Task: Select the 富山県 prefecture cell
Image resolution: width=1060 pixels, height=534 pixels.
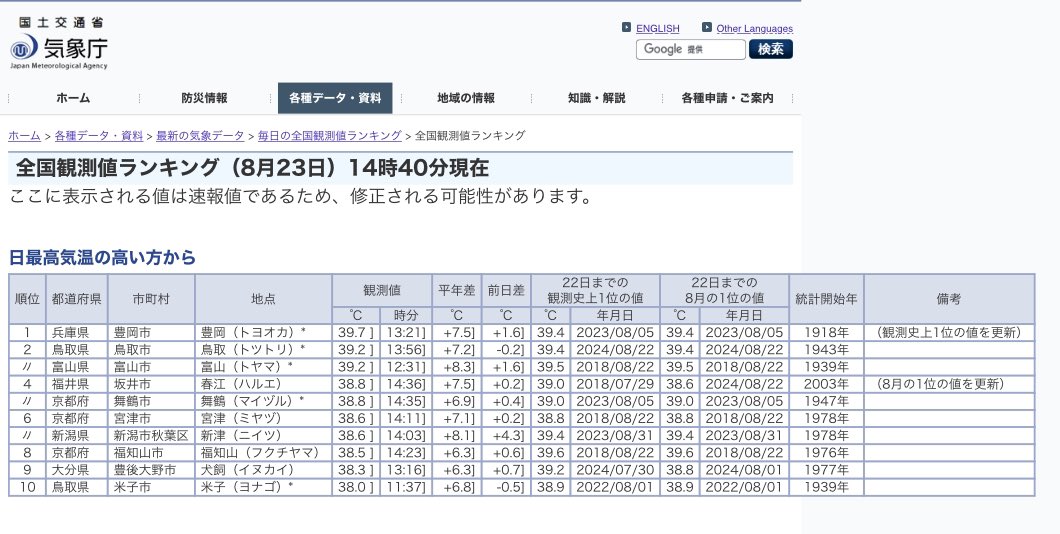Action: 76,367
